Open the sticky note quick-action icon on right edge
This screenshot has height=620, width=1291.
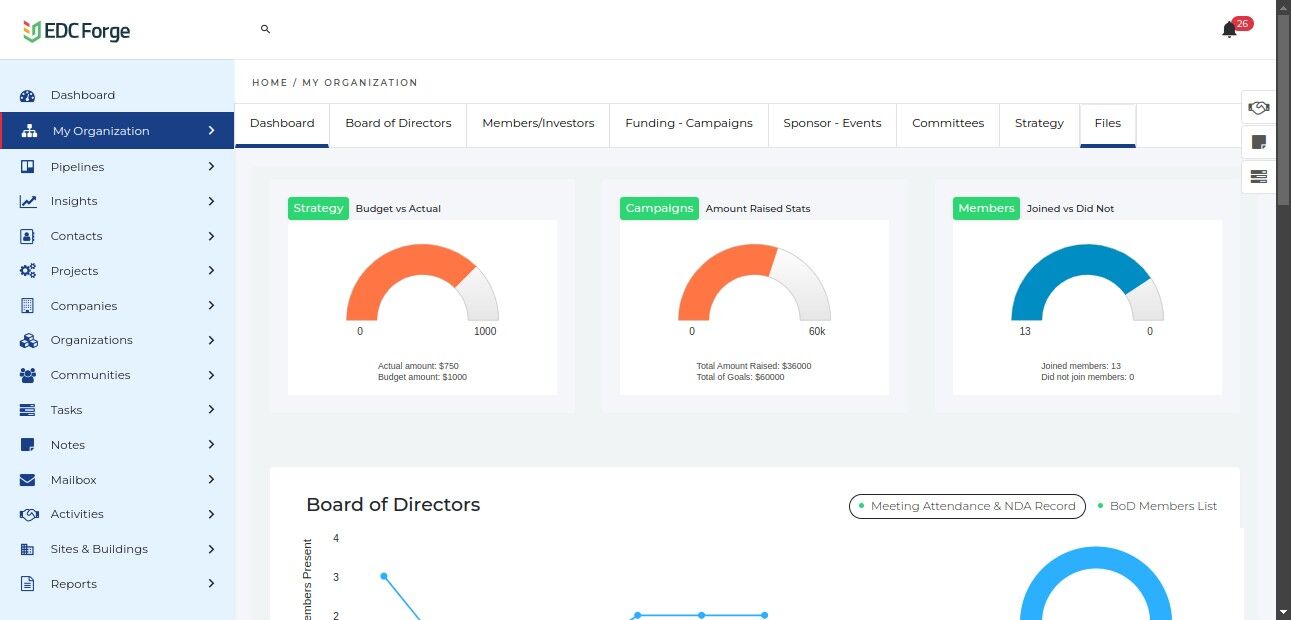tap(1258, 142)
